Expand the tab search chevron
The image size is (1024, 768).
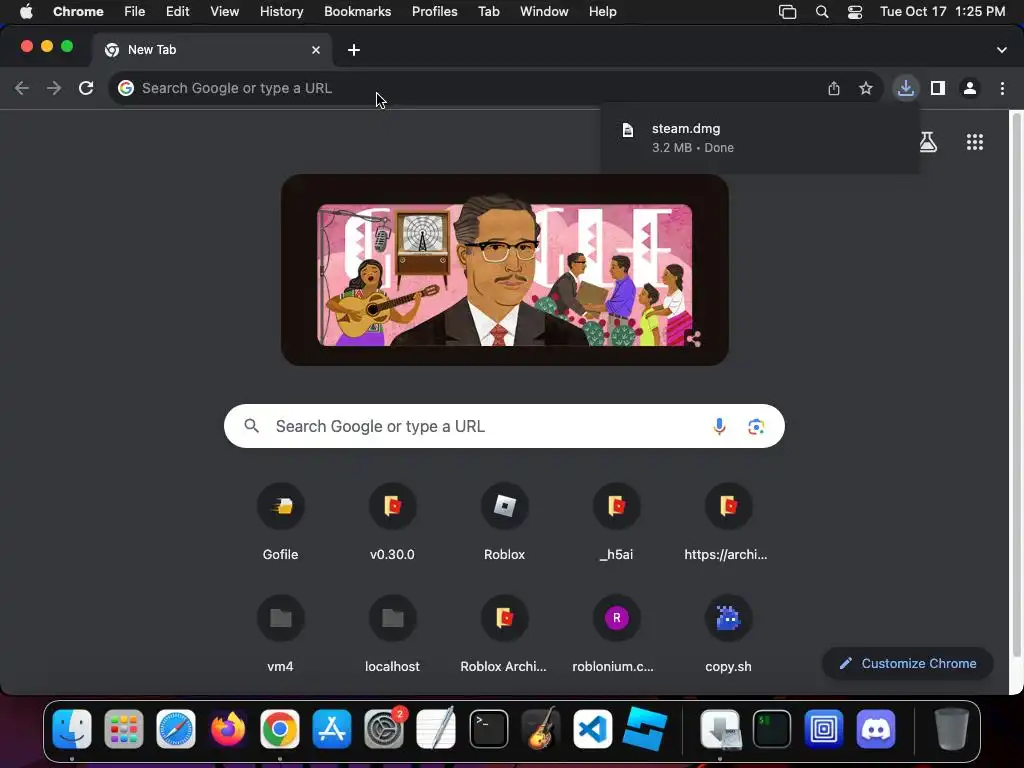(1001, 50)
